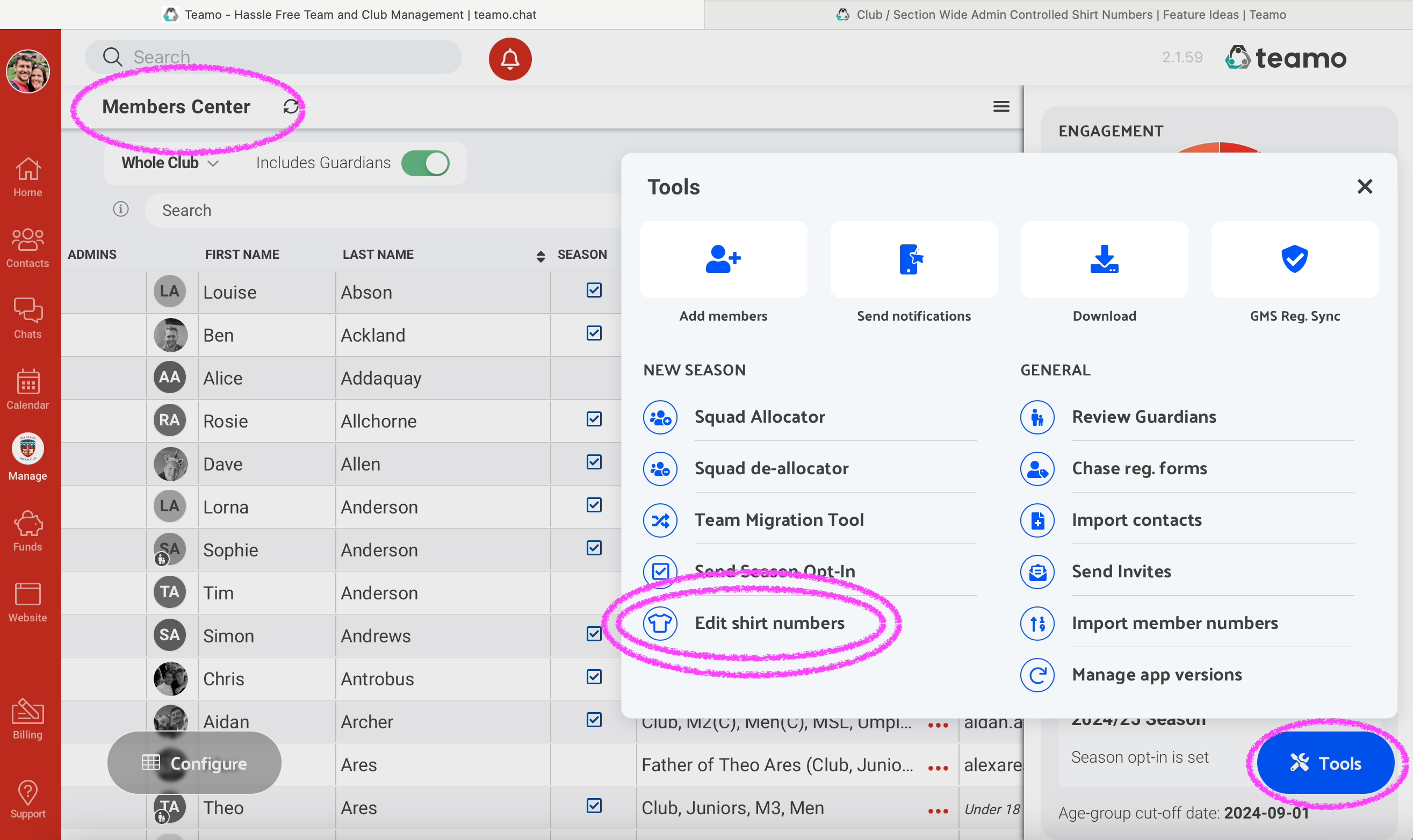Toggle season checkbox for Sophie Anderson
Screen dimensions: 1413x840
point(594,548)
